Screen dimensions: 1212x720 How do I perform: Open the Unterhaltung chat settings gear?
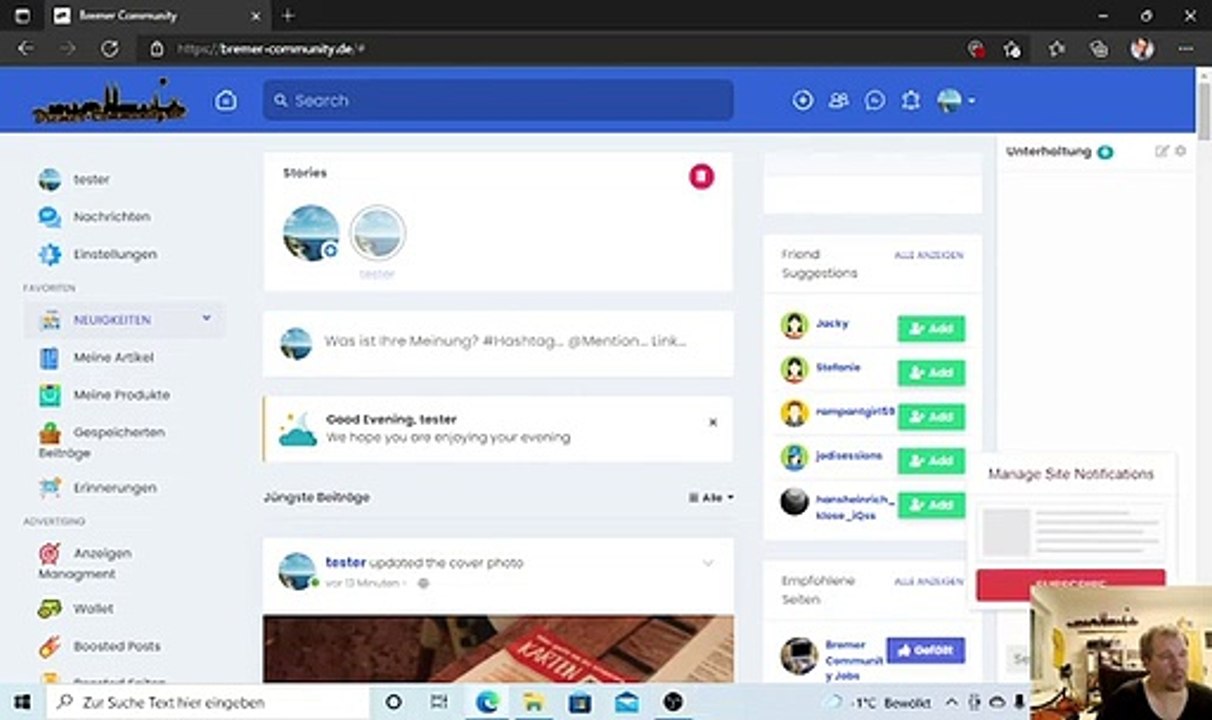coord(1180,151)
